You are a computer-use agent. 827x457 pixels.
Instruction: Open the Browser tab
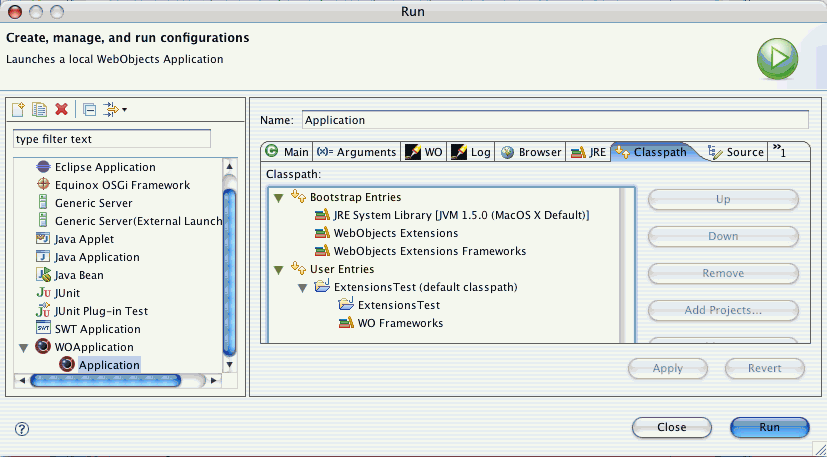pyautogui.click(x=530, y=151)
